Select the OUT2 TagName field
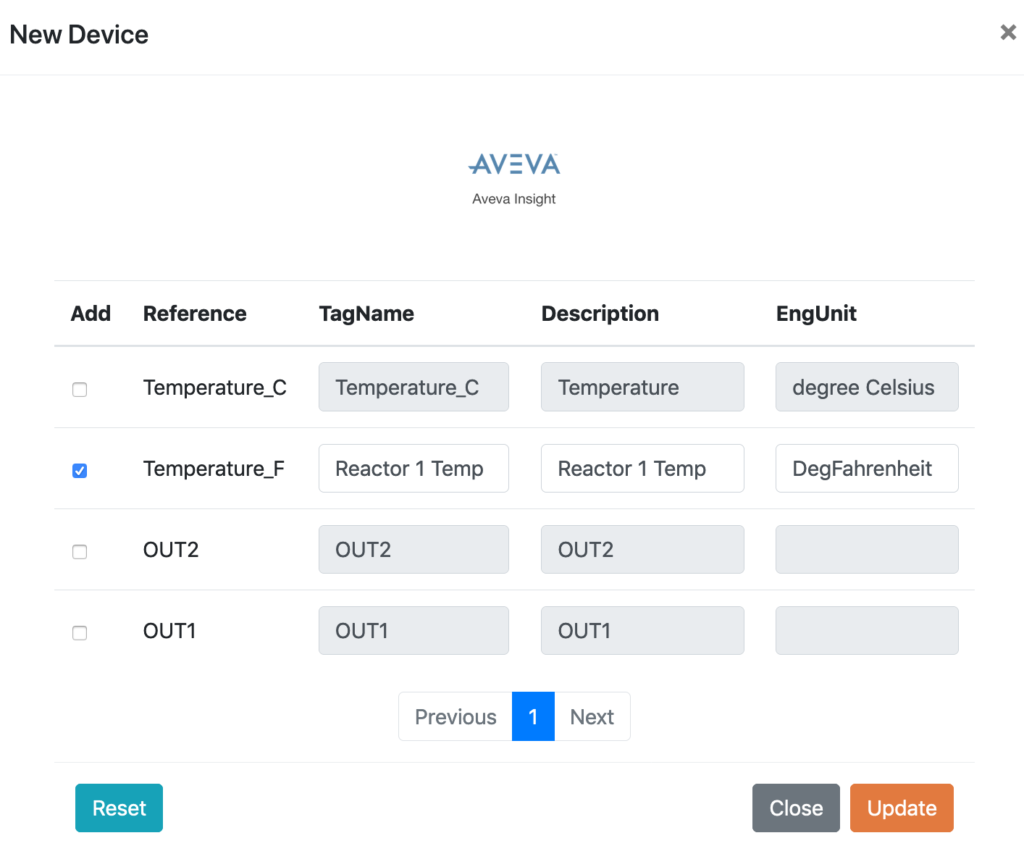This screenshot has width=1024, height=846. [x=413, y=549]
